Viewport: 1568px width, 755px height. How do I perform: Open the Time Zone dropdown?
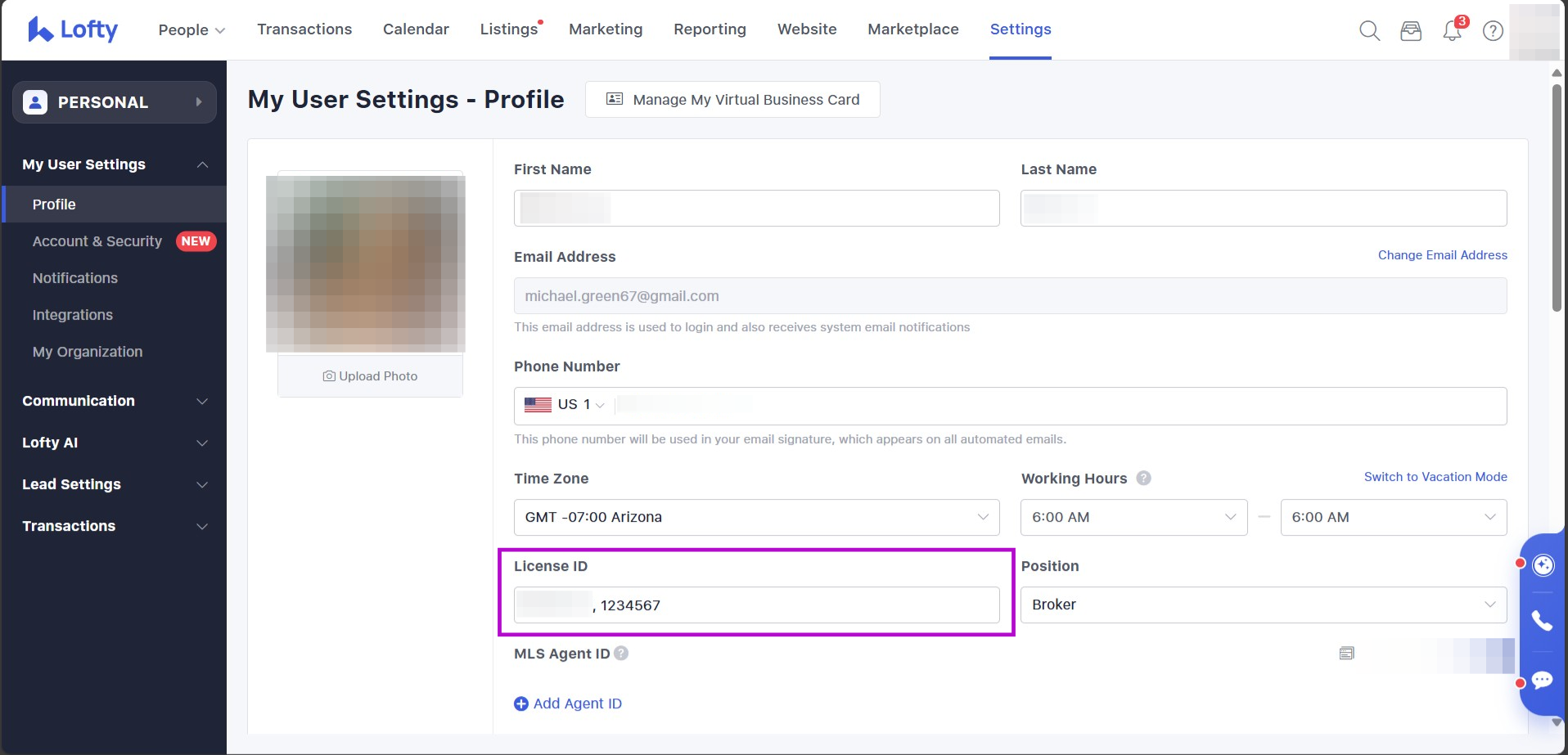tap(756, 517)
